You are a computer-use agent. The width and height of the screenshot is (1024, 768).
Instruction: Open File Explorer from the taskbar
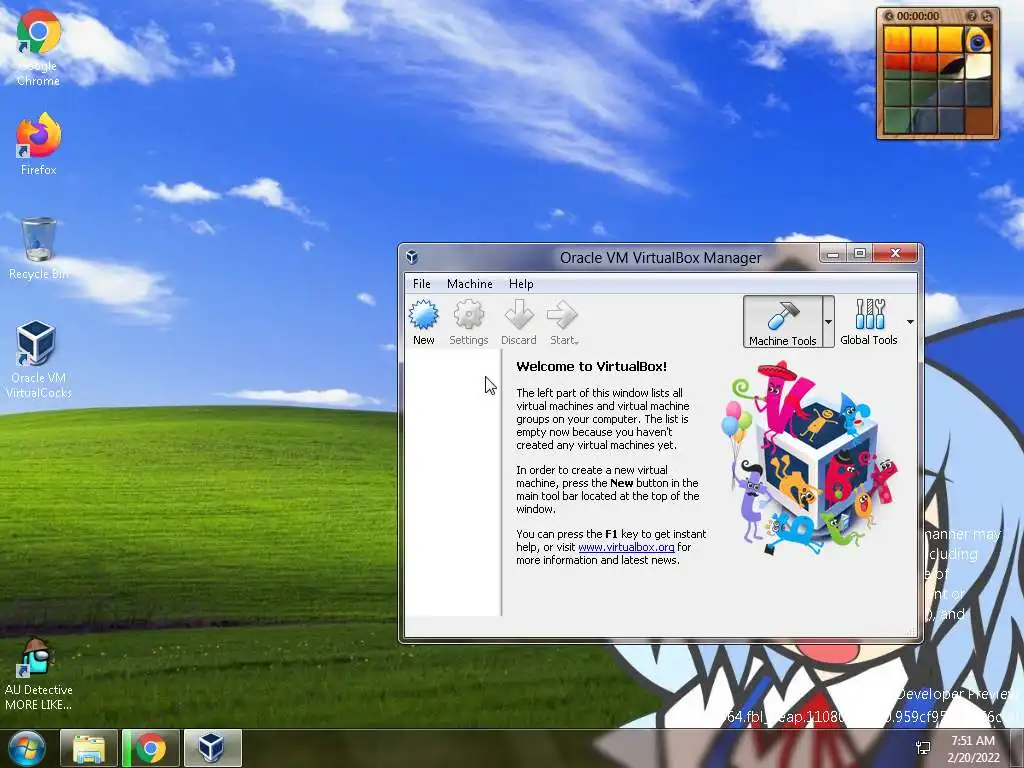point(89,748)
